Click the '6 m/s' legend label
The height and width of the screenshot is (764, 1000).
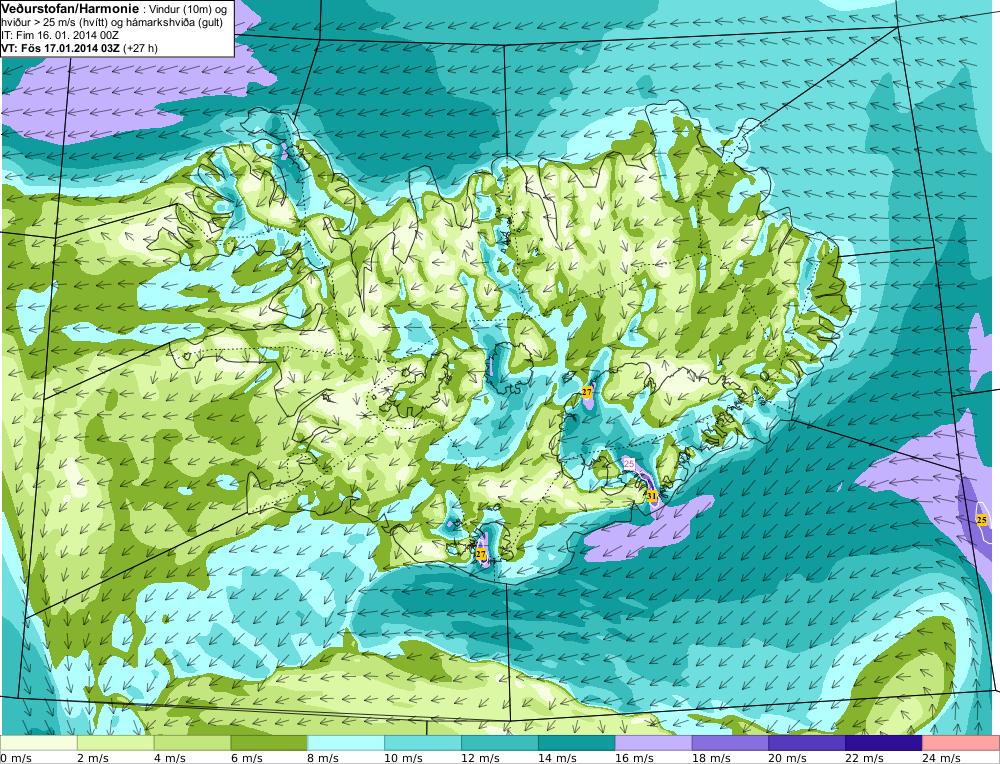coord(246,758)
